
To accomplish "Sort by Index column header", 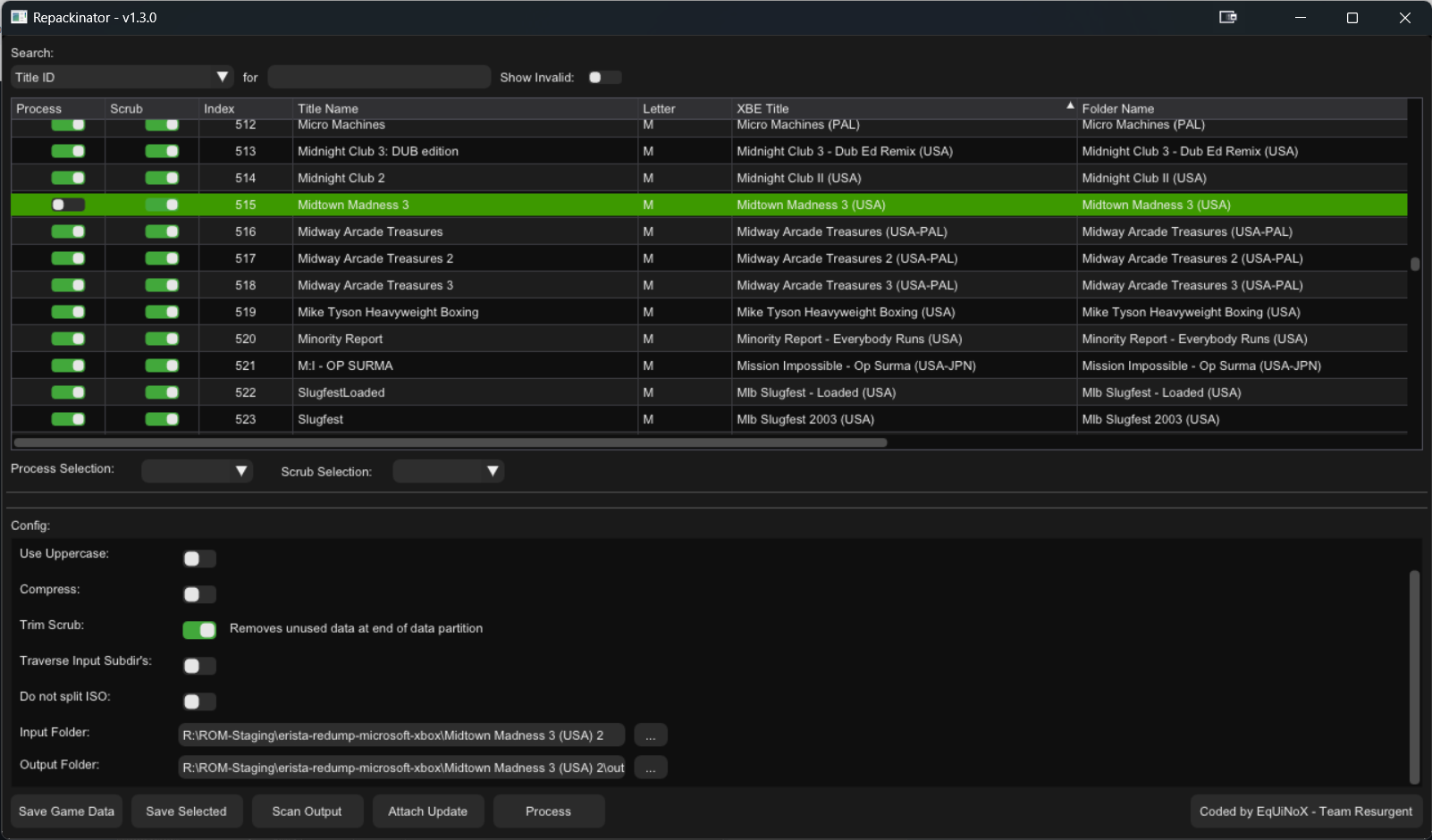I will [246, 108].
